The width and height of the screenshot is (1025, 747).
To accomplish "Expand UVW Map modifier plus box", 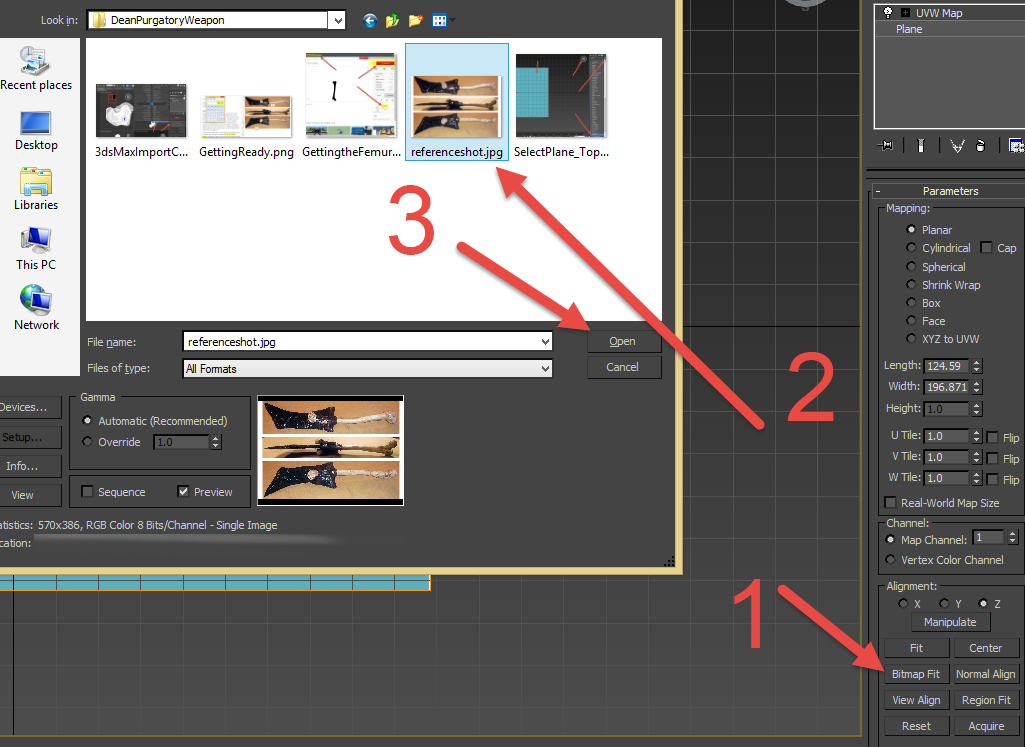I will 905,12.
